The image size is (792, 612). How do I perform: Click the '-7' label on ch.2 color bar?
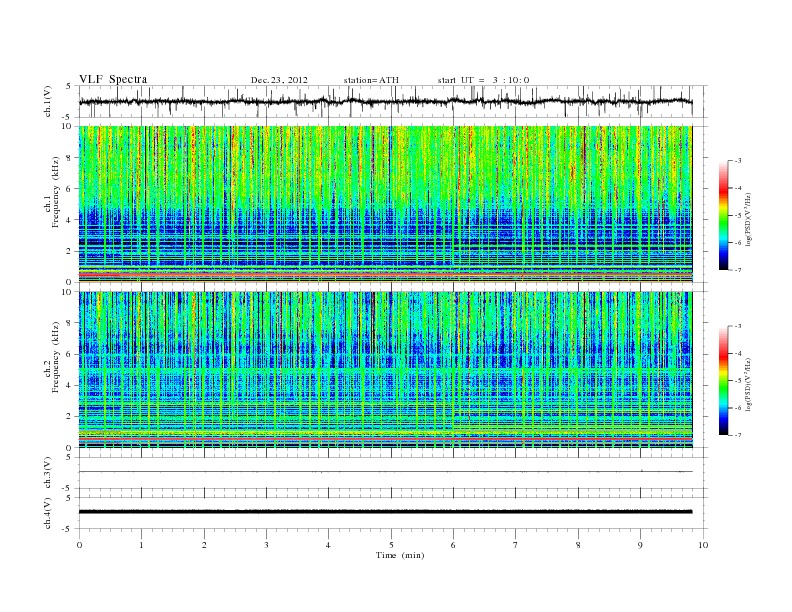[x=738, y=435]
